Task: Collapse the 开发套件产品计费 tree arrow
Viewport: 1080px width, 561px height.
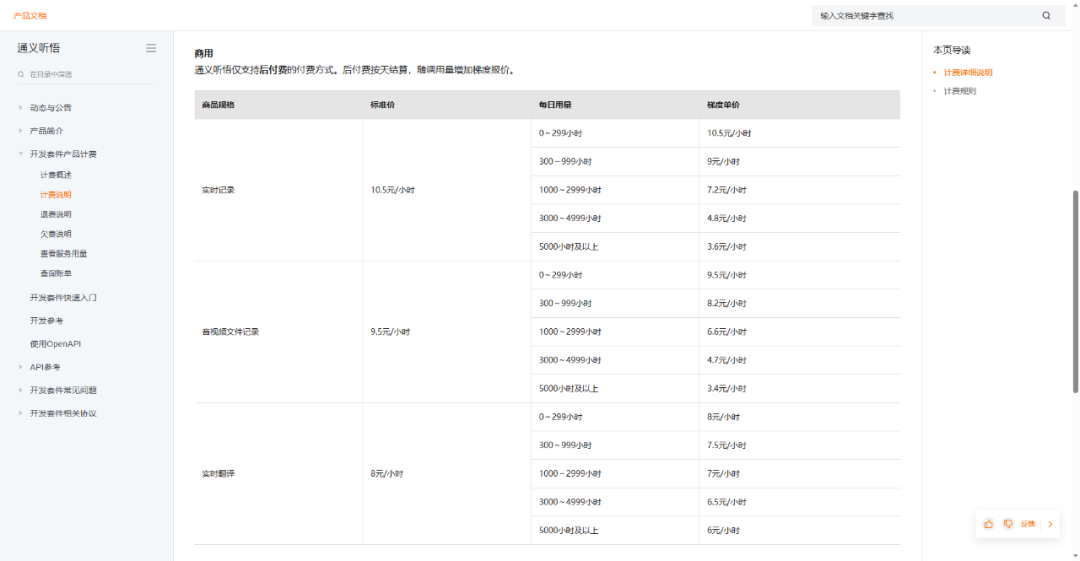Action: [x=20, y=154]
